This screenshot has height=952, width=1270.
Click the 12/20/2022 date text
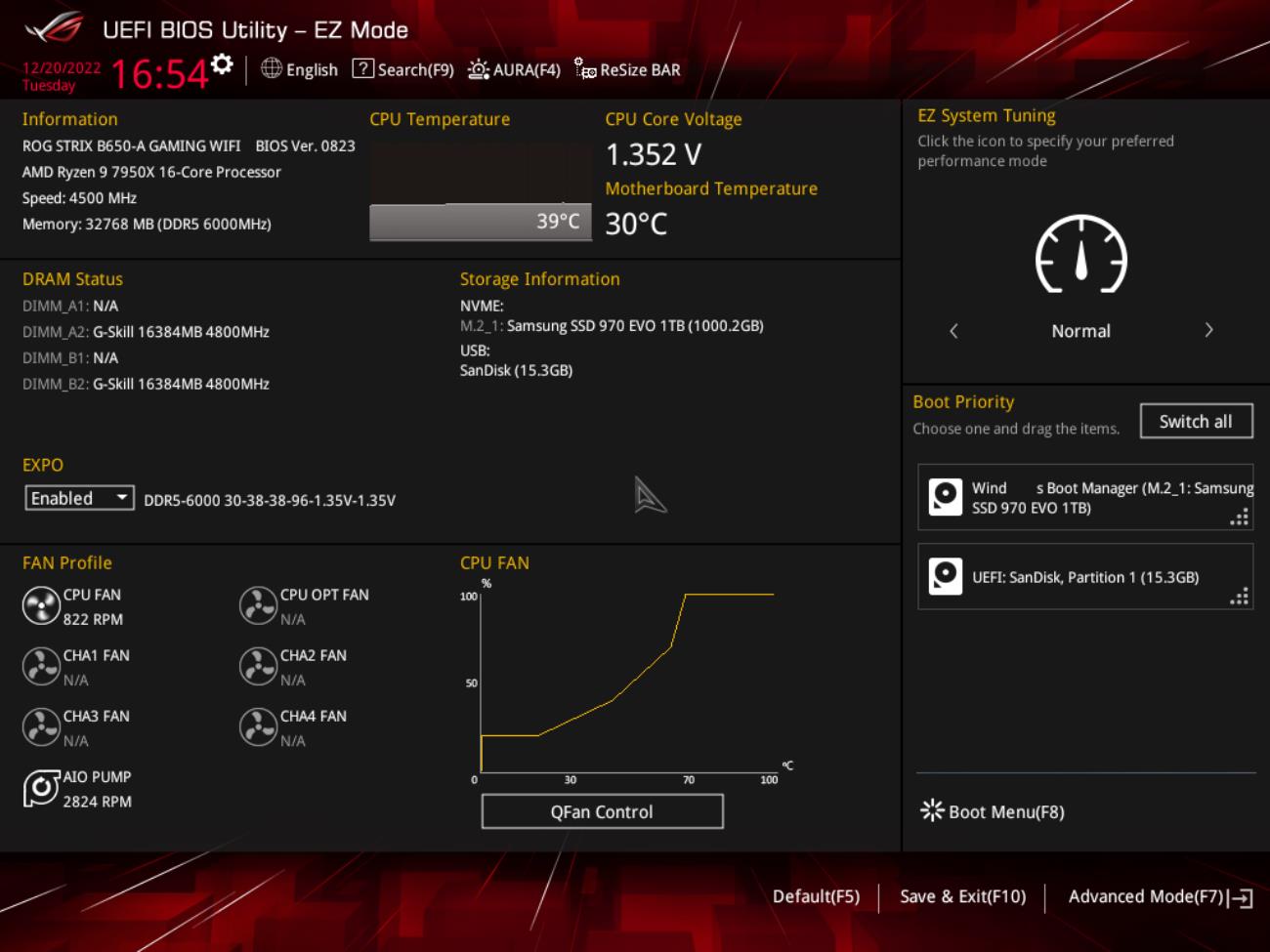tap(62, 67)
